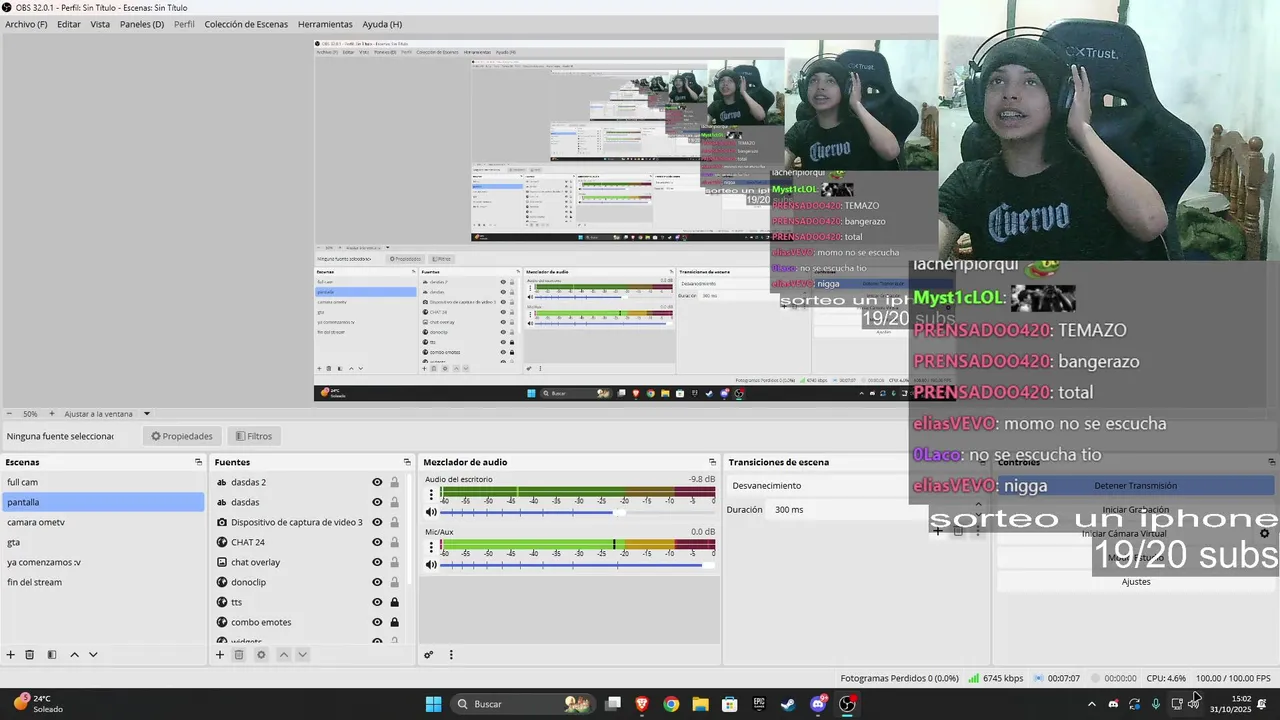Unlock the combo emotes source
Viewport: 1280px width, 720px height.
point(395,622)
